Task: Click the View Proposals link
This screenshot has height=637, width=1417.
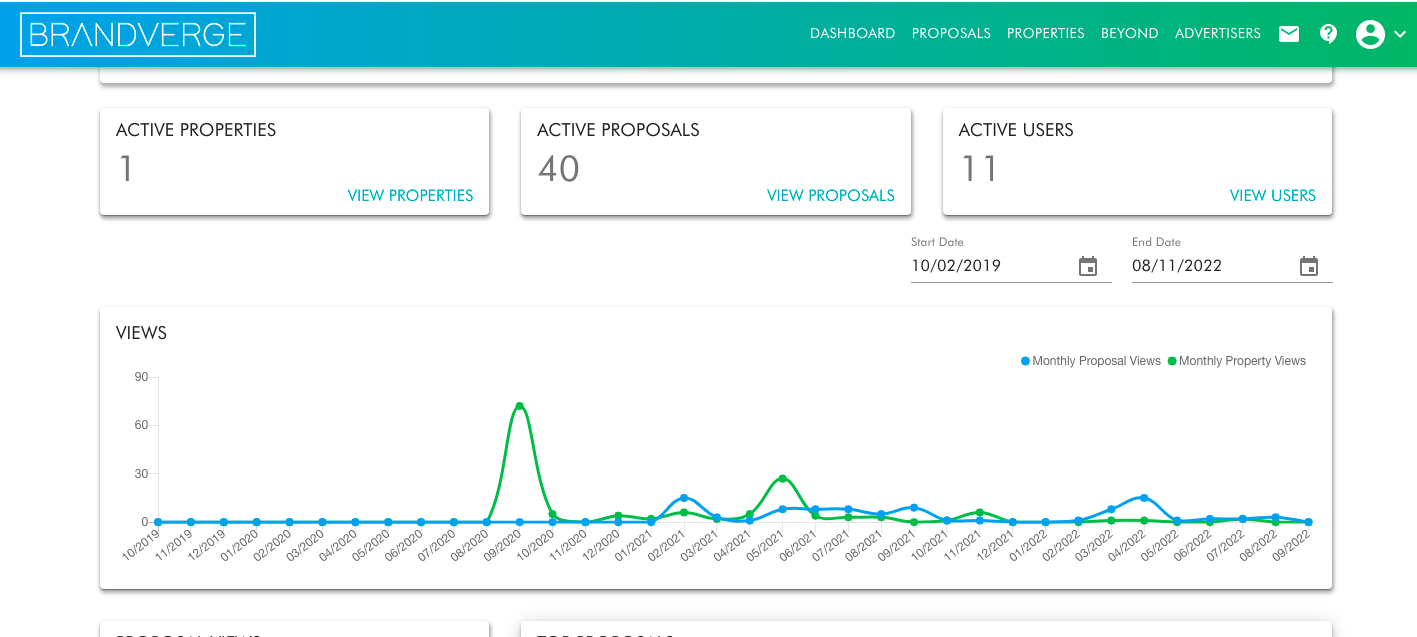Action: pyautogui.click(x=831, y=195)
